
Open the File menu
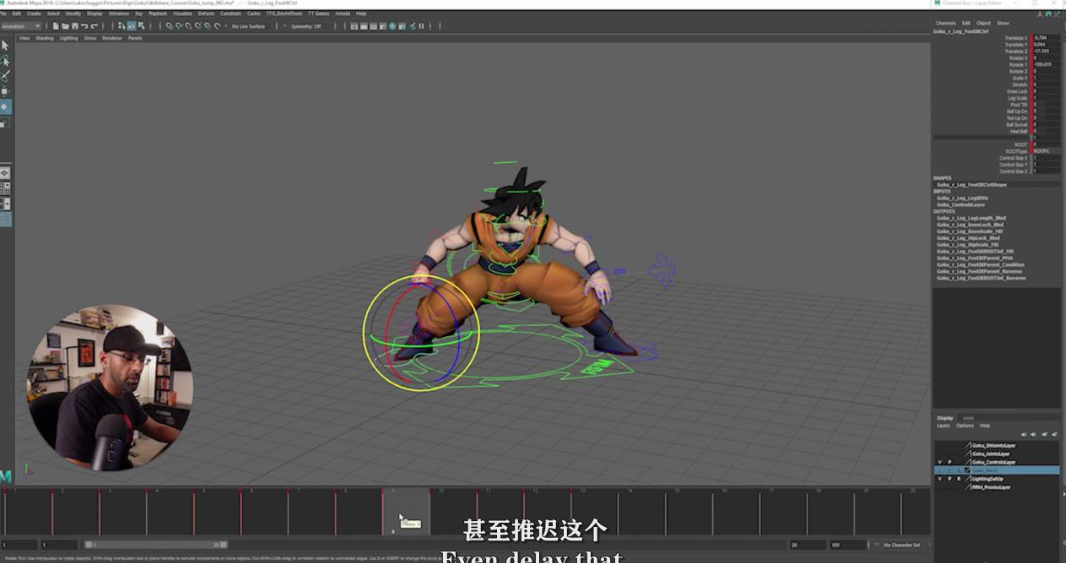point(3,13)
